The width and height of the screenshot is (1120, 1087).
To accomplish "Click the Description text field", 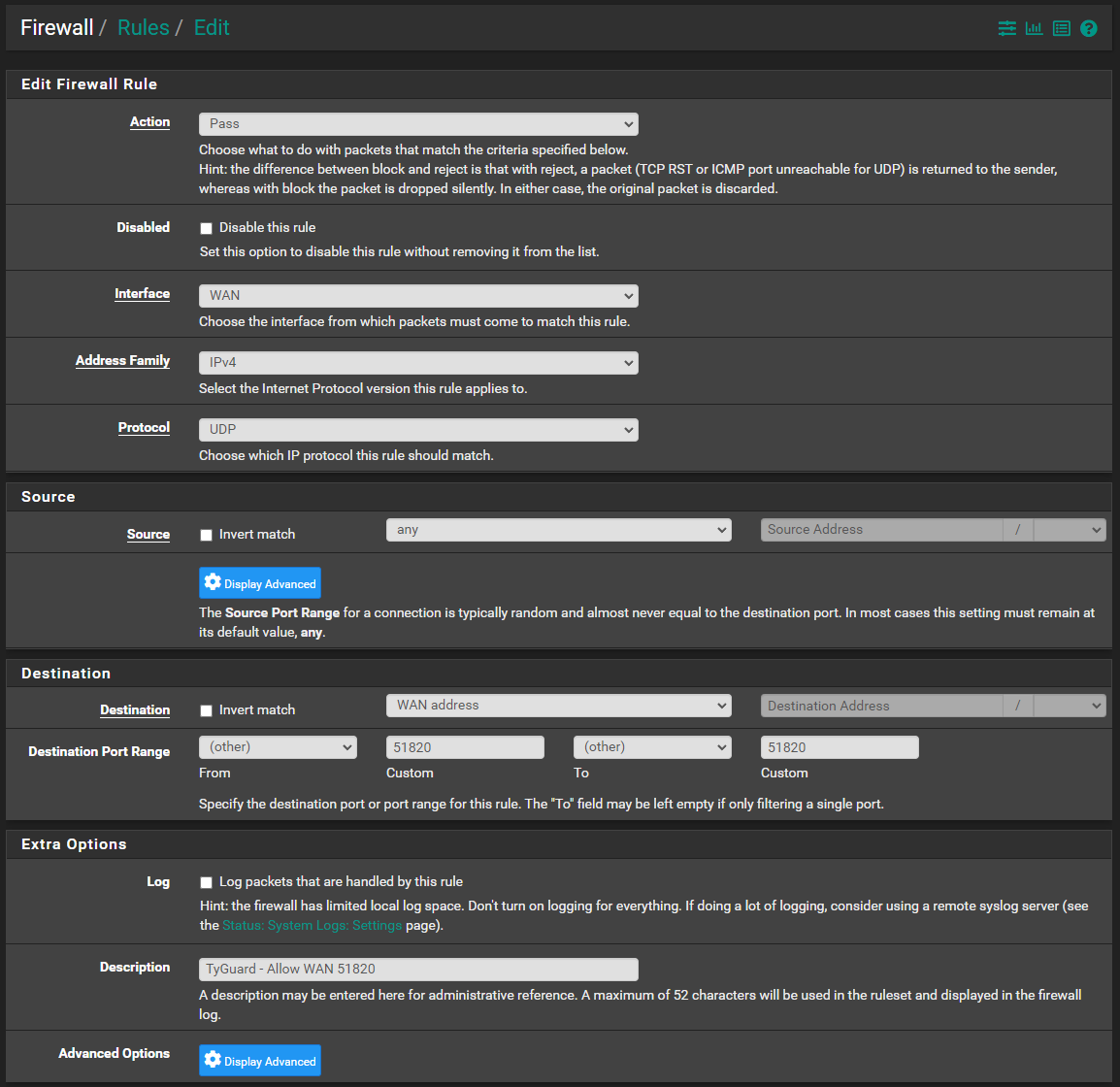I will coord(418,970).
